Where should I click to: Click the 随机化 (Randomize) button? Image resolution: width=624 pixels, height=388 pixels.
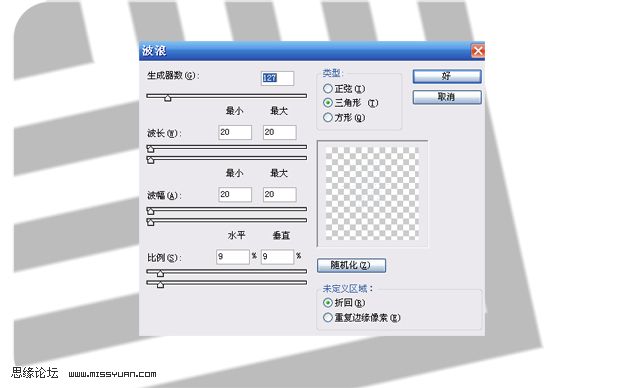351,265
